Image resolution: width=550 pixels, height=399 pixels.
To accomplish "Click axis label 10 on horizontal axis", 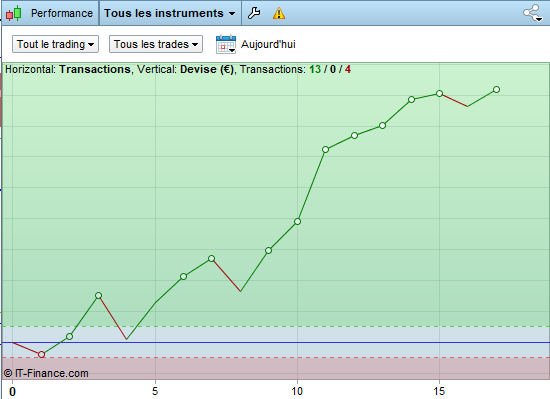I will pos(297,391).
